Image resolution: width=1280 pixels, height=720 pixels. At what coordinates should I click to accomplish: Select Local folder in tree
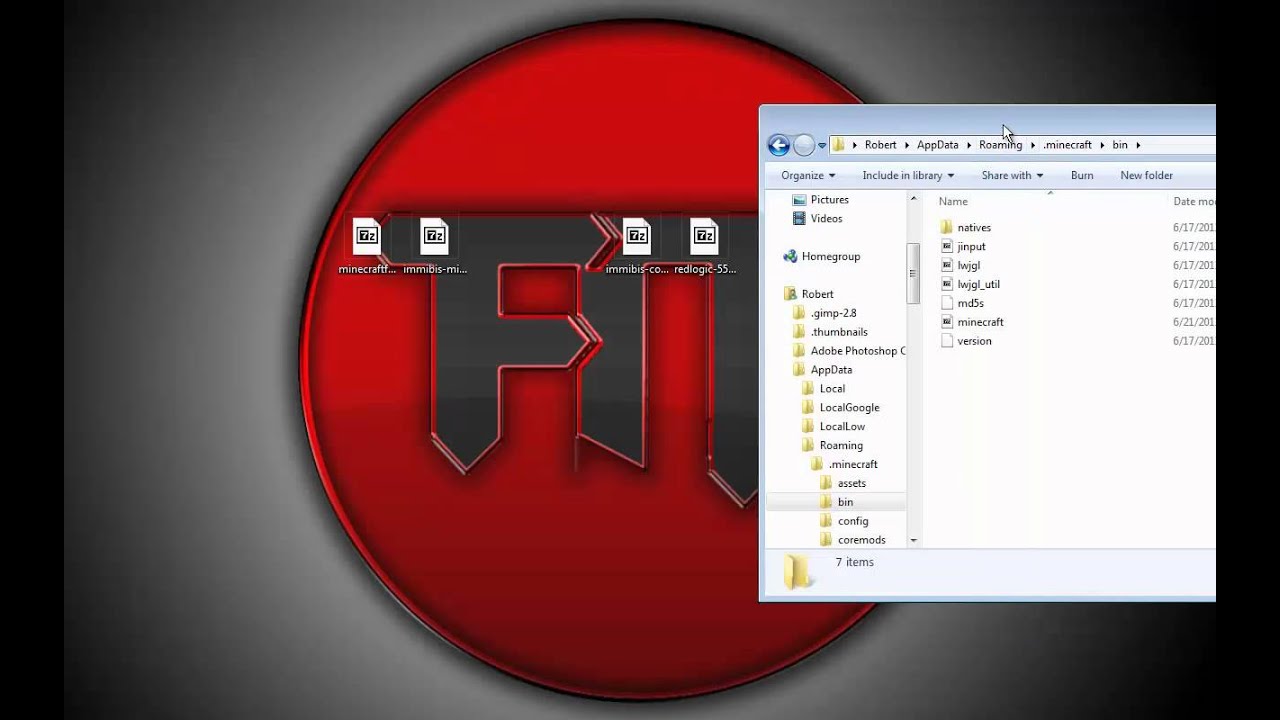(823, 389)
